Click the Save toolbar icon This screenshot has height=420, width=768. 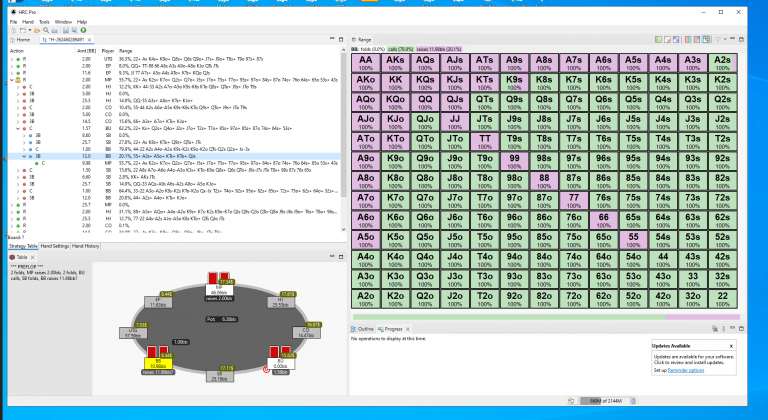tap(66, 30)
